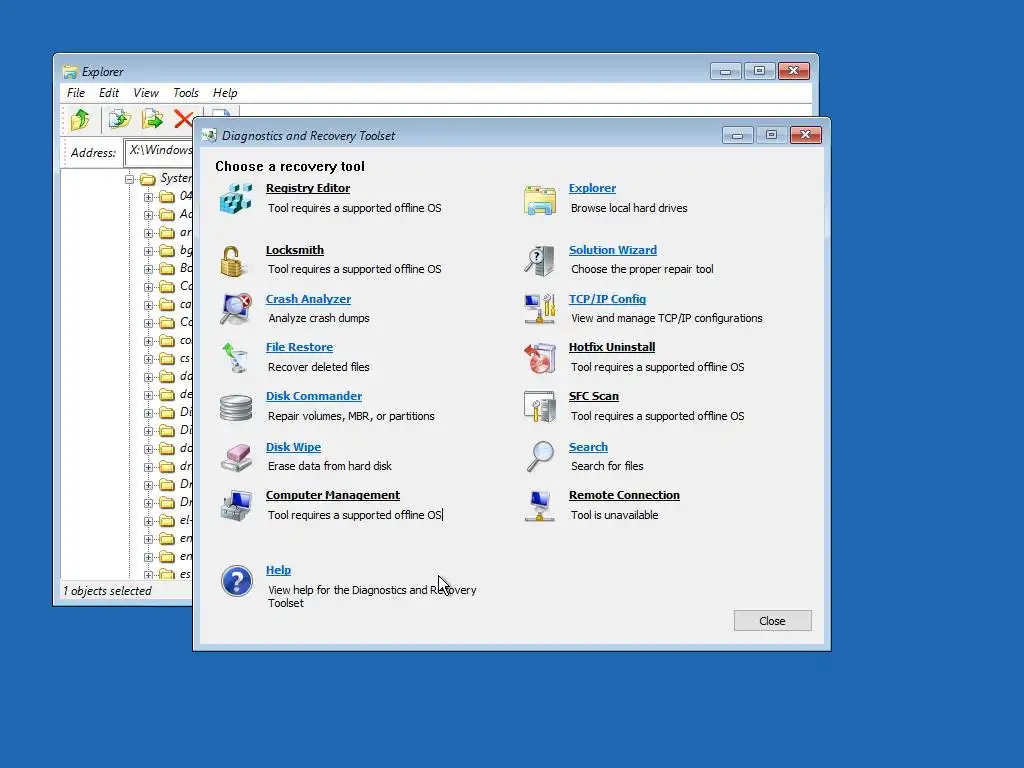
Task: Open the Help menu in Explorer
Action: pyautogui.click(x=225, y=93)
